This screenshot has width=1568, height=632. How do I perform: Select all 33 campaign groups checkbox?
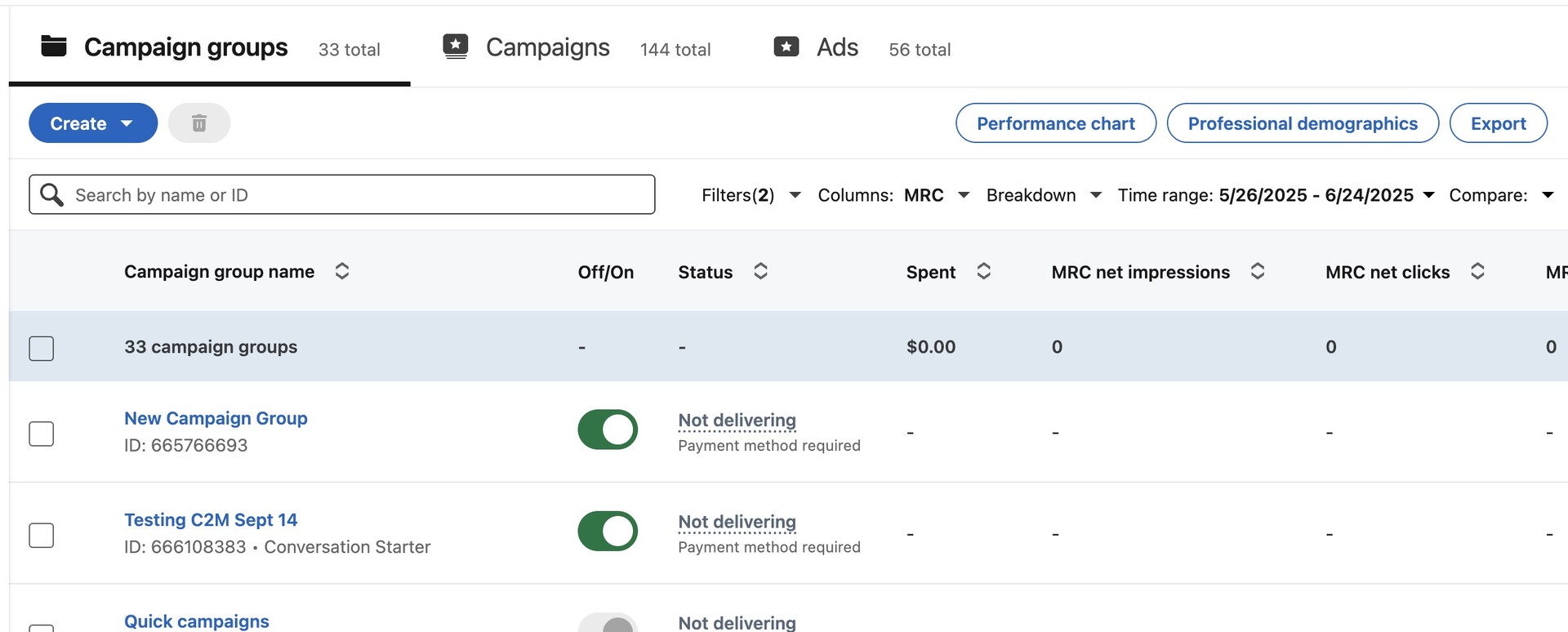coord(42,348)
